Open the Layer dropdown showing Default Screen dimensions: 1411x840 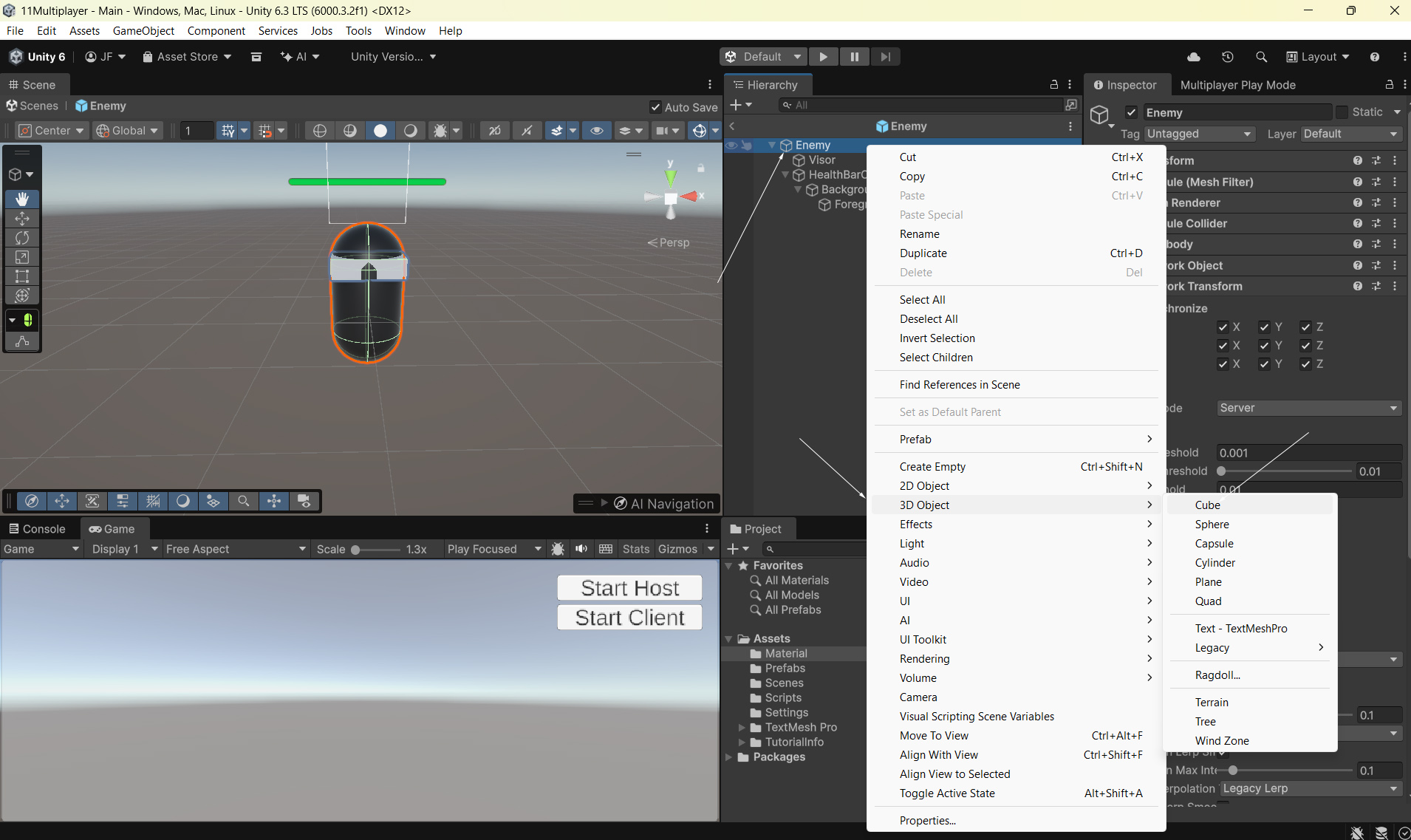point(1350,134)
